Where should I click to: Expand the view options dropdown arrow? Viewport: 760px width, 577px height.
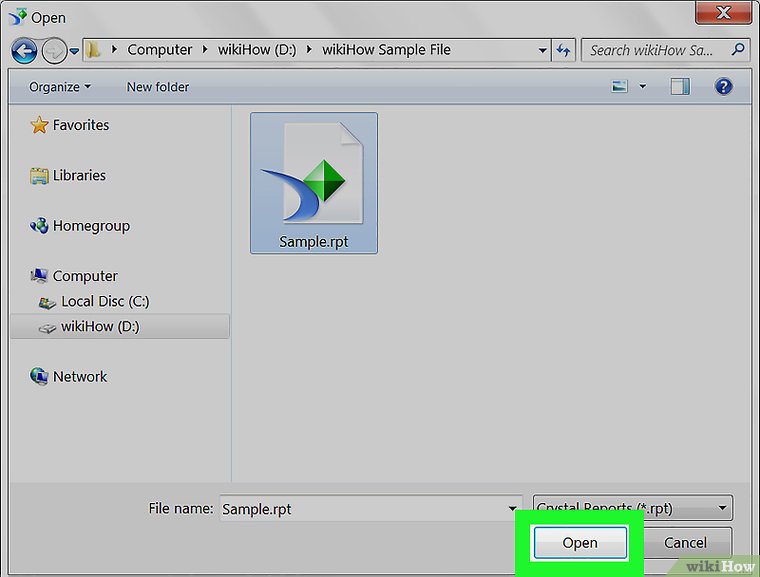coord(643,87)
